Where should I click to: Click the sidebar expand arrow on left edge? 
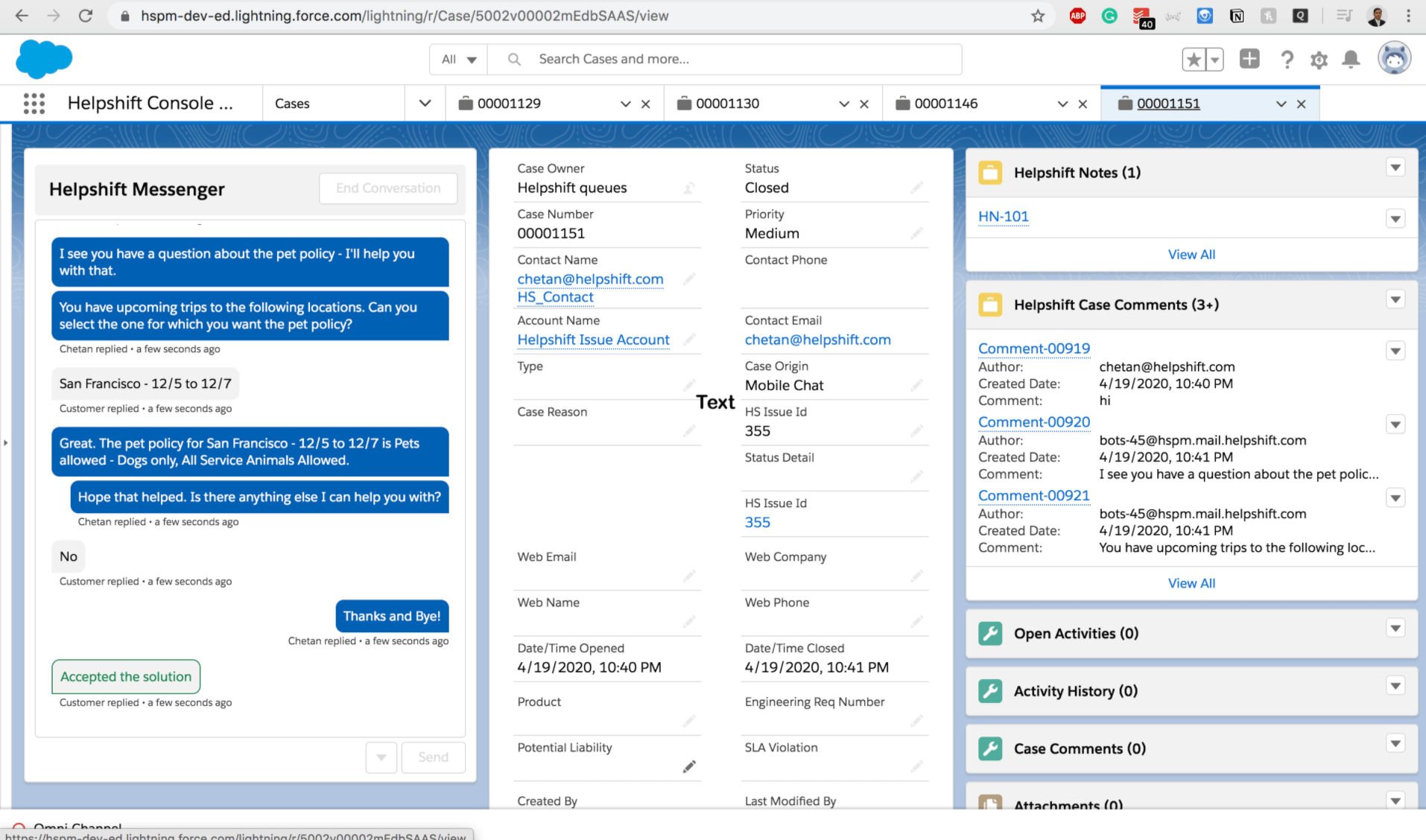6,443
